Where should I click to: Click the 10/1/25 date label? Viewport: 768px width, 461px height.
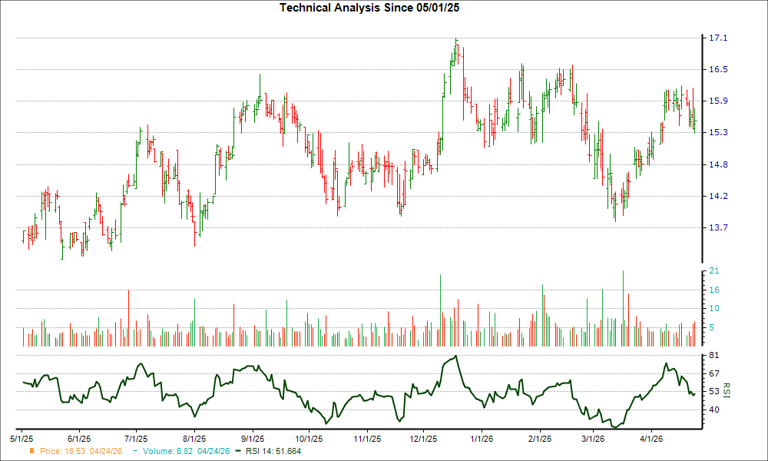[x=309, y=438]
